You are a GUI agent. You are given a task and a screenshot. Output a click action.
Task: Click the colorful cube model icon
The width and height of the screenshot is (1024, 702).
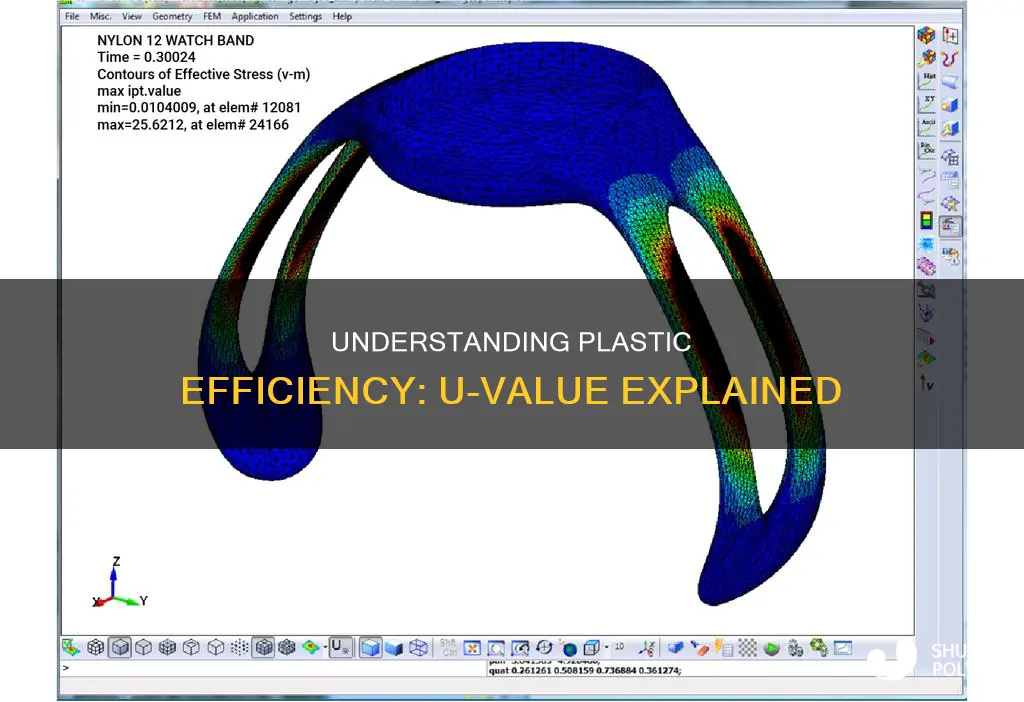926,35
